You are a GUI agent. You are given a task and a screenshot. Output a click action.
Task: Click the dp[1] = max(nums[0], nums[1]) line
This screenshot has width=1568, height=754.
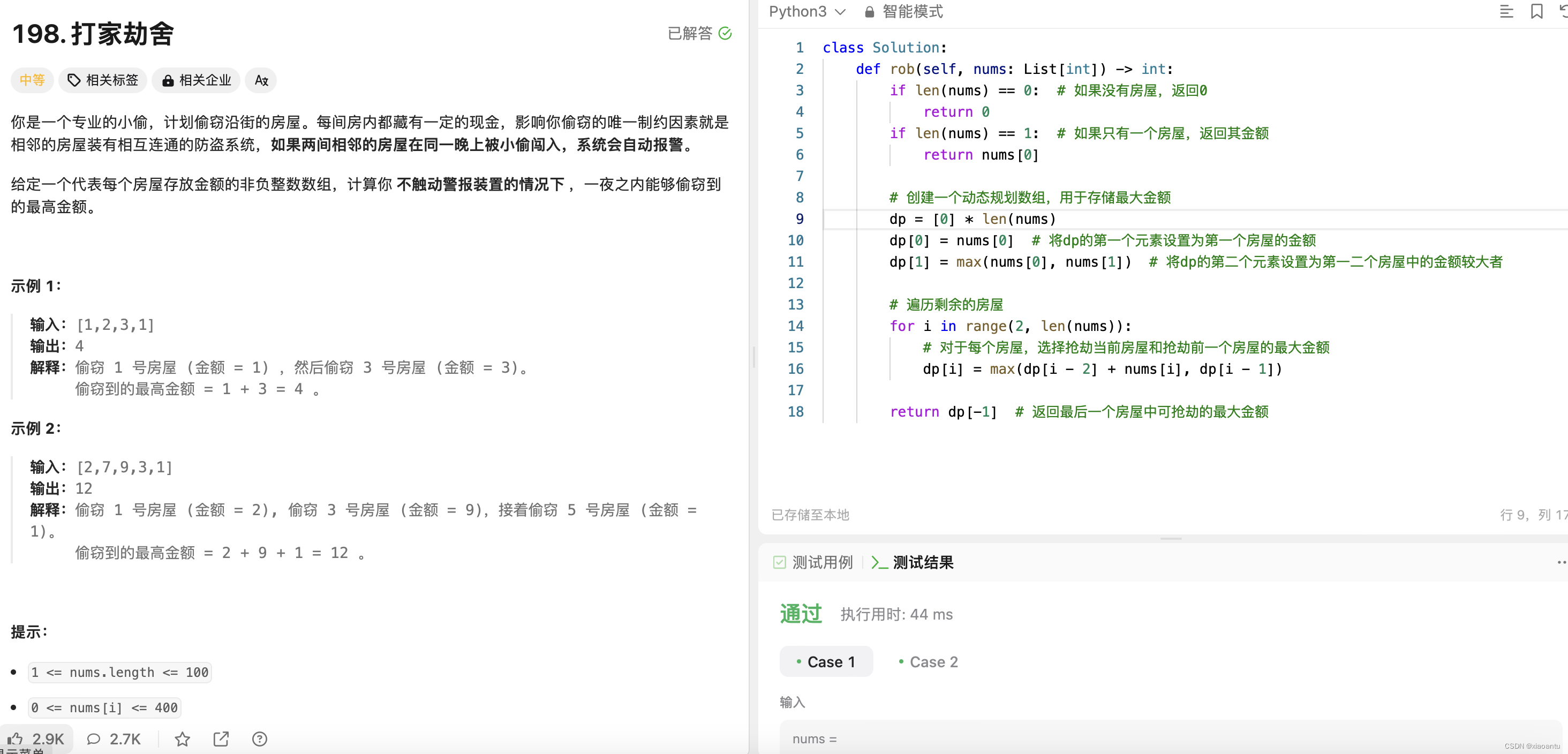[1195, 262]
